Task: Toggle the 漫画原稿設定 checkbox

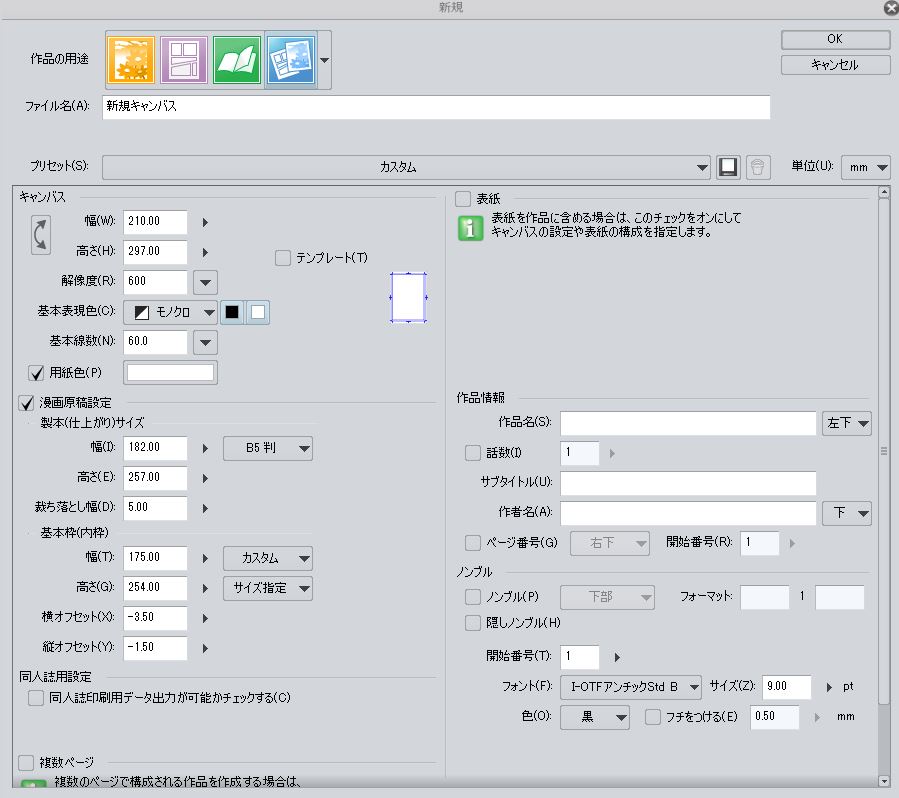Action: tap(26, 403)
